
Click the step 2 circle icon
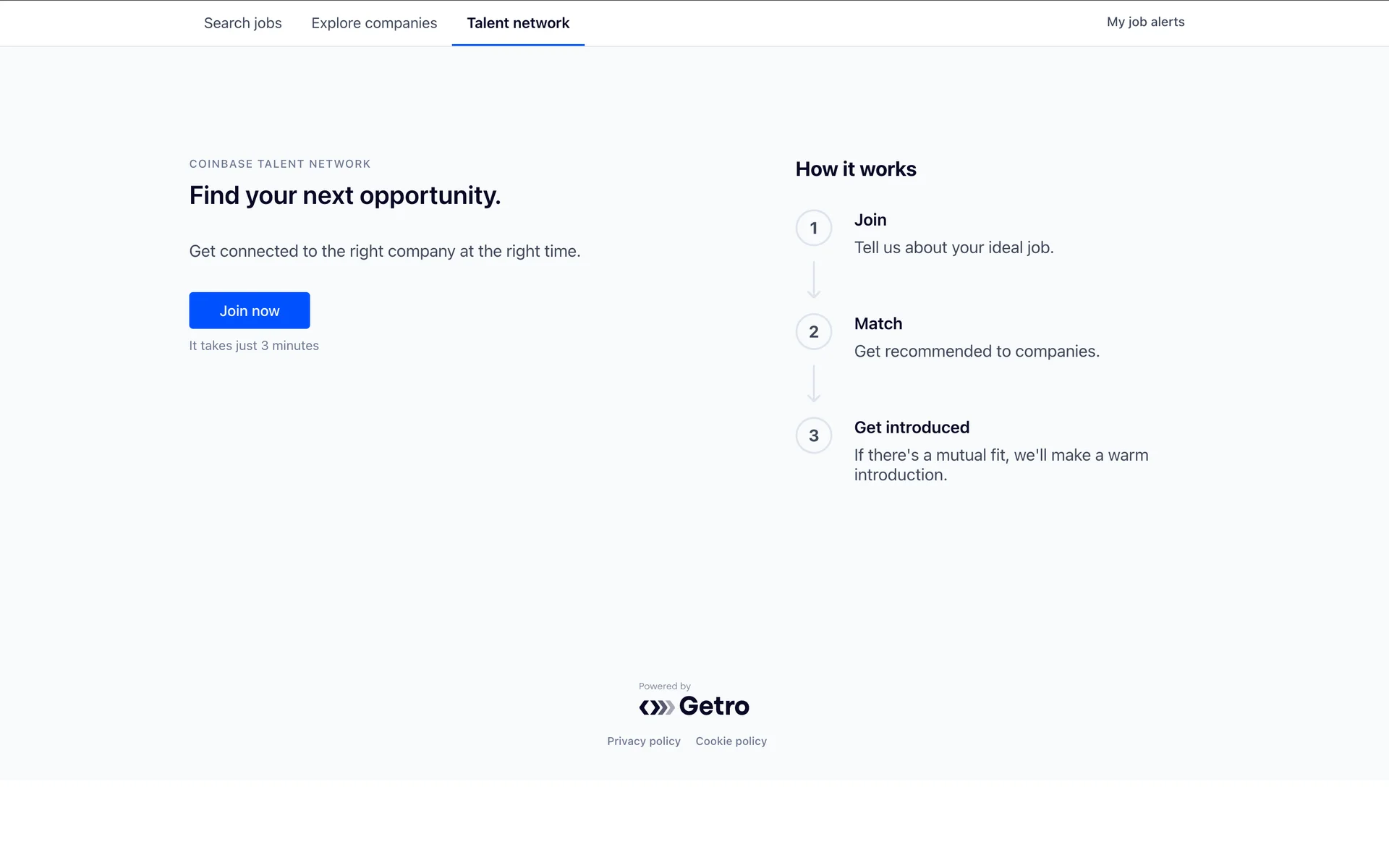(813, 332)
